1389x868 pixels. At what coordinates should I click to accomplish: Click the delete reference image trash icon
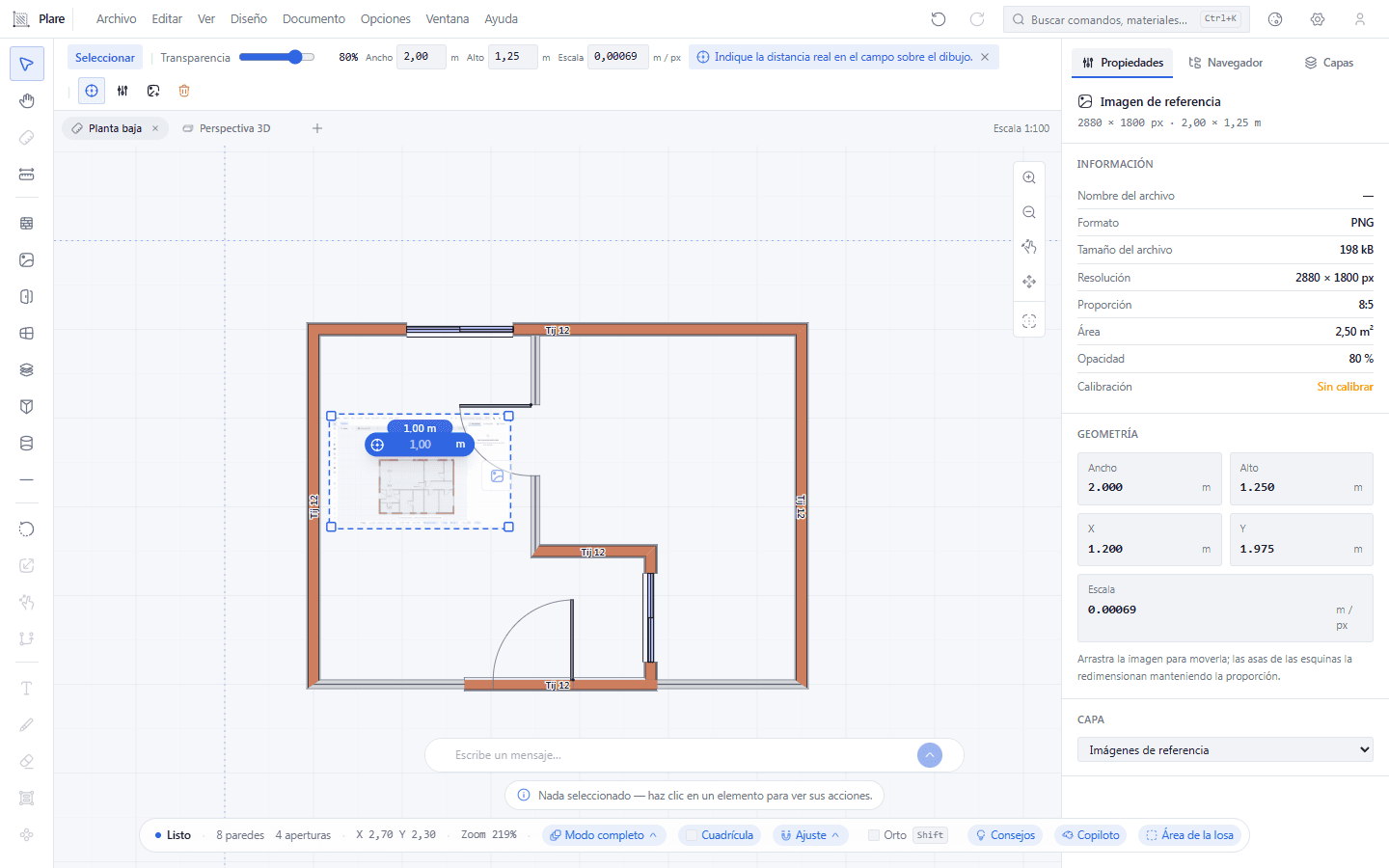(184, 91)
